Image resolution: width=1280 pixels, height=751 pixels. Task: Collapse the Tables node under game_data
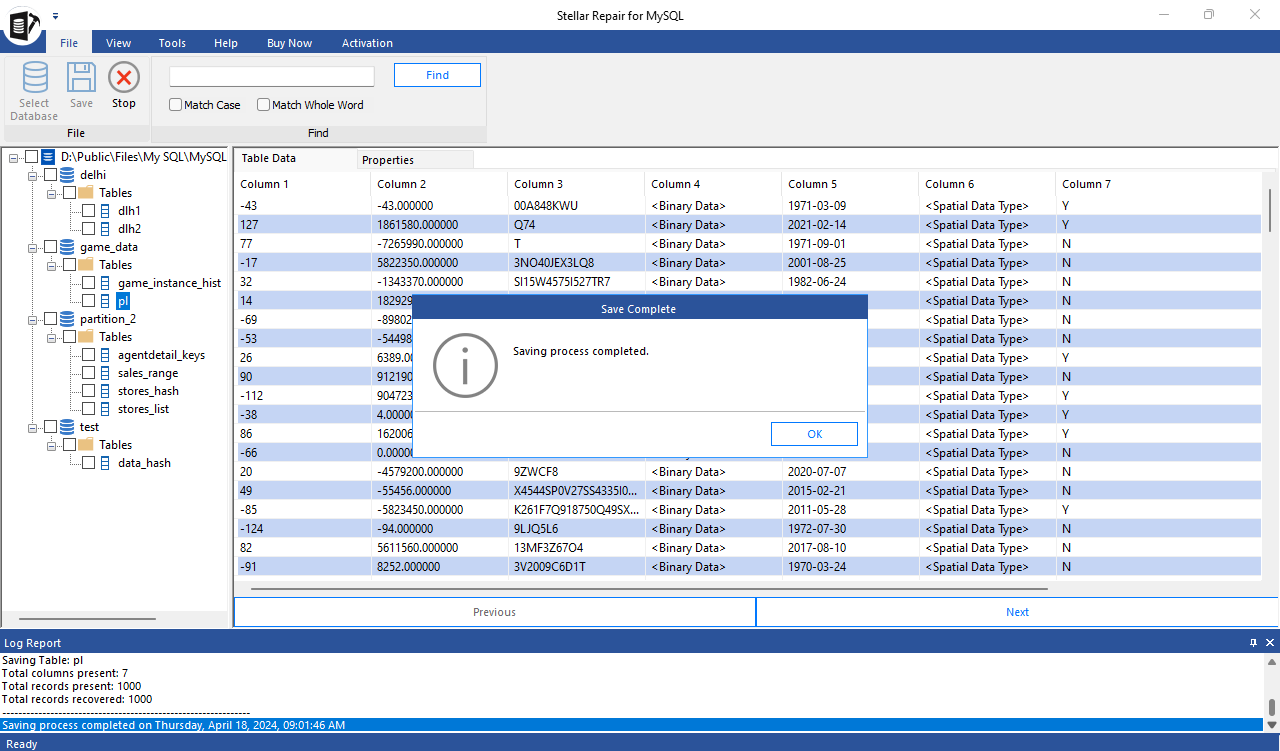52,265
